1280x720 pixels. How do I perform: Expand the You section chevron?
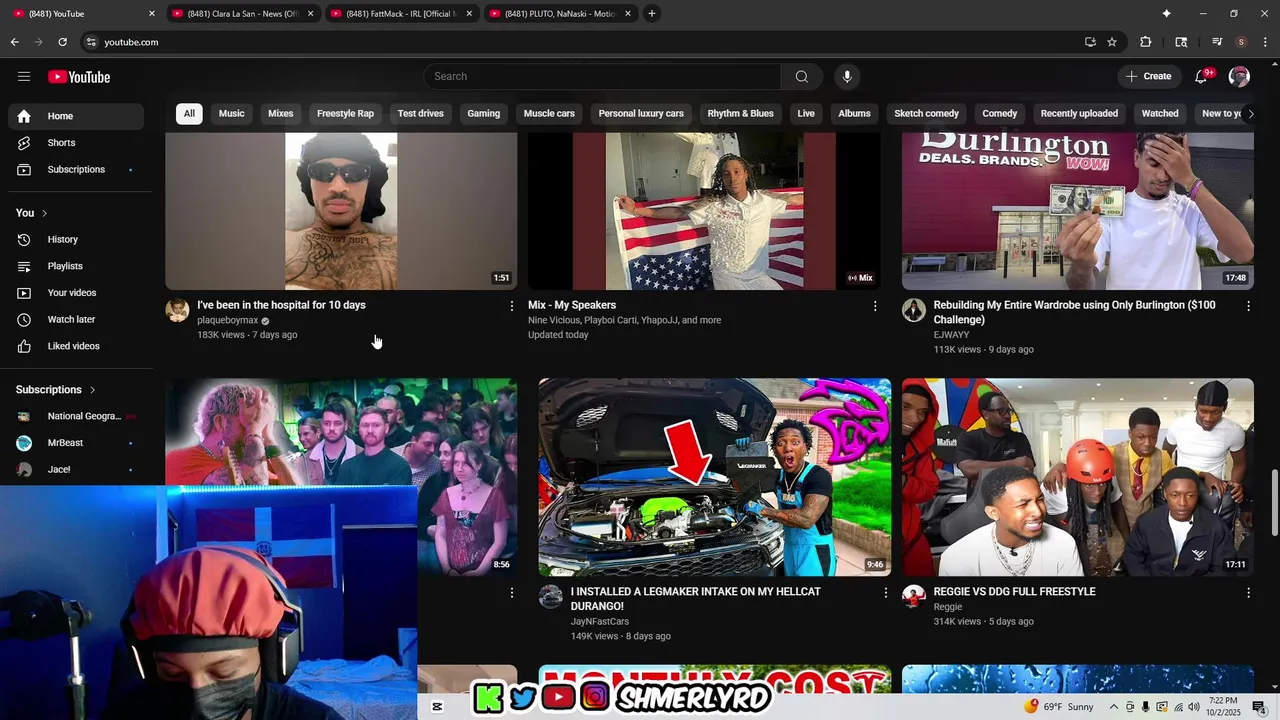[44, 213]
